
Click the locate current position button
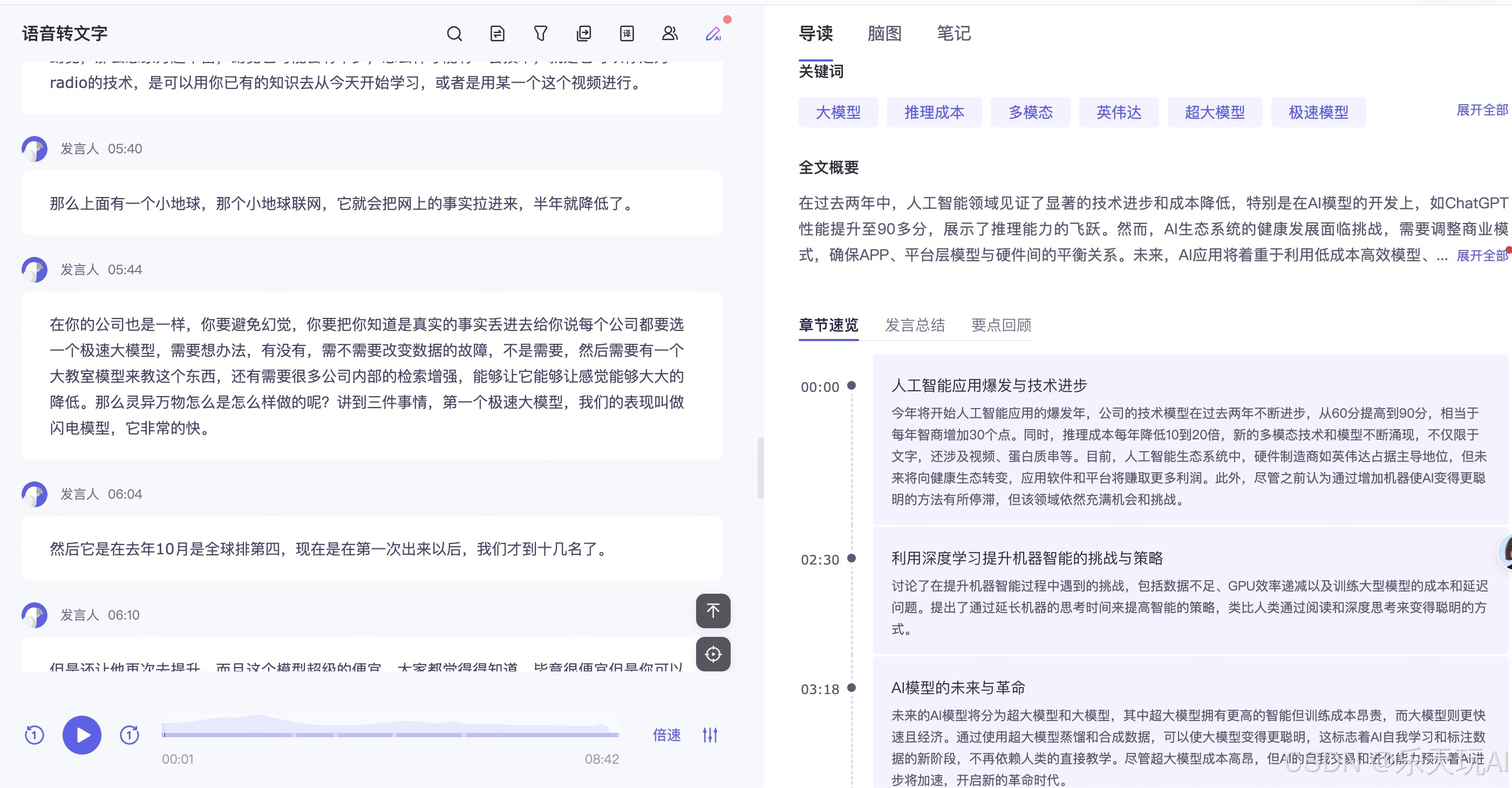[x=713, y=654]
